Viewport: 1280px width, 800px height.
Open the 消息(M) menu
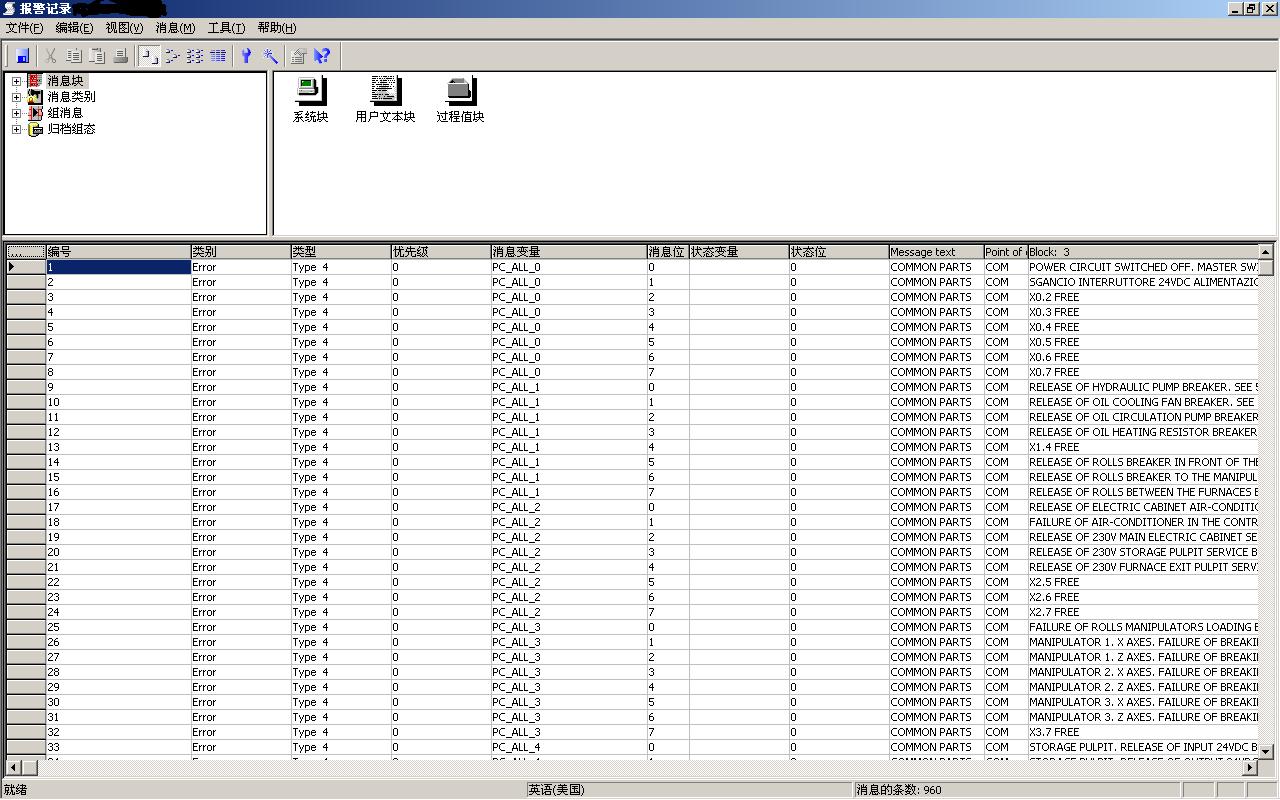[x=175, y=28]
